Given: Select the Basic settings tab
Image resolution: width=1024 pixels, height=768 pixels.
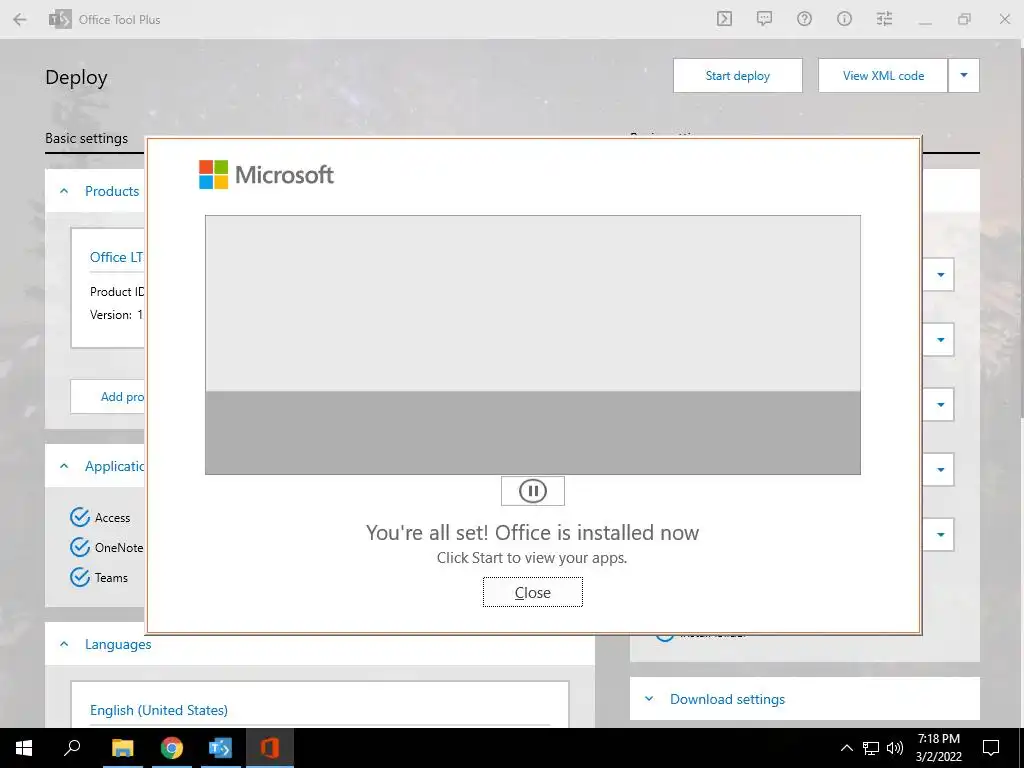Looking at the screenshot, I should pyautogui.click(x=86, y=138).
